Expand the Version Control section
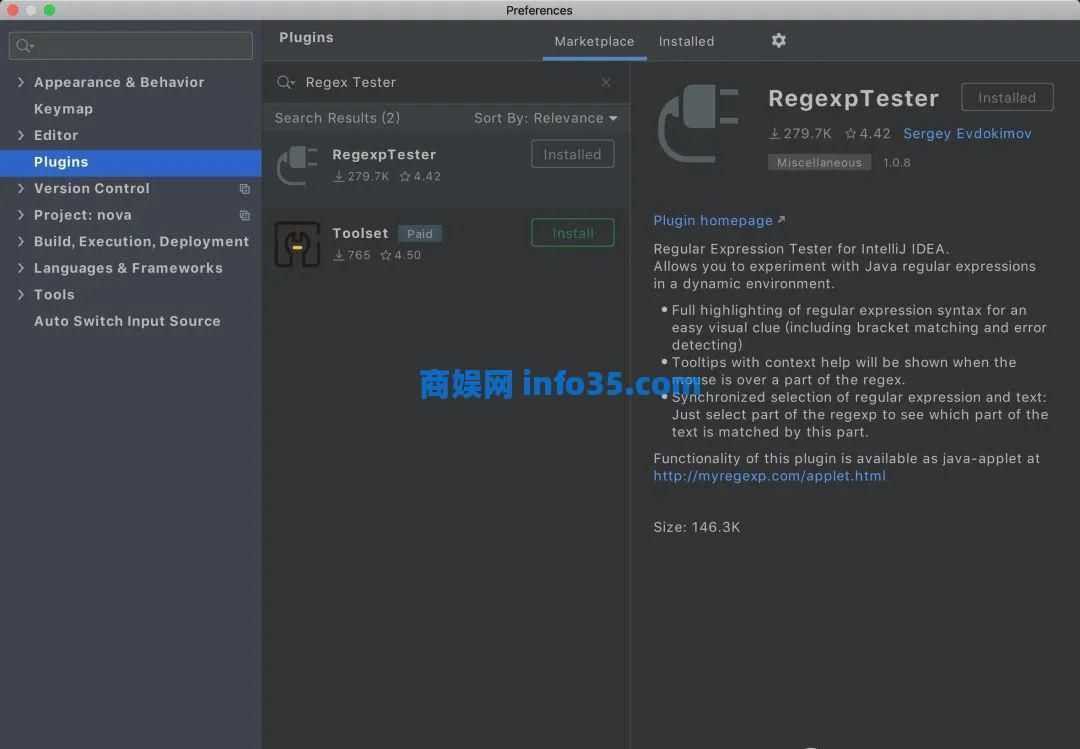 pos(21,188)
